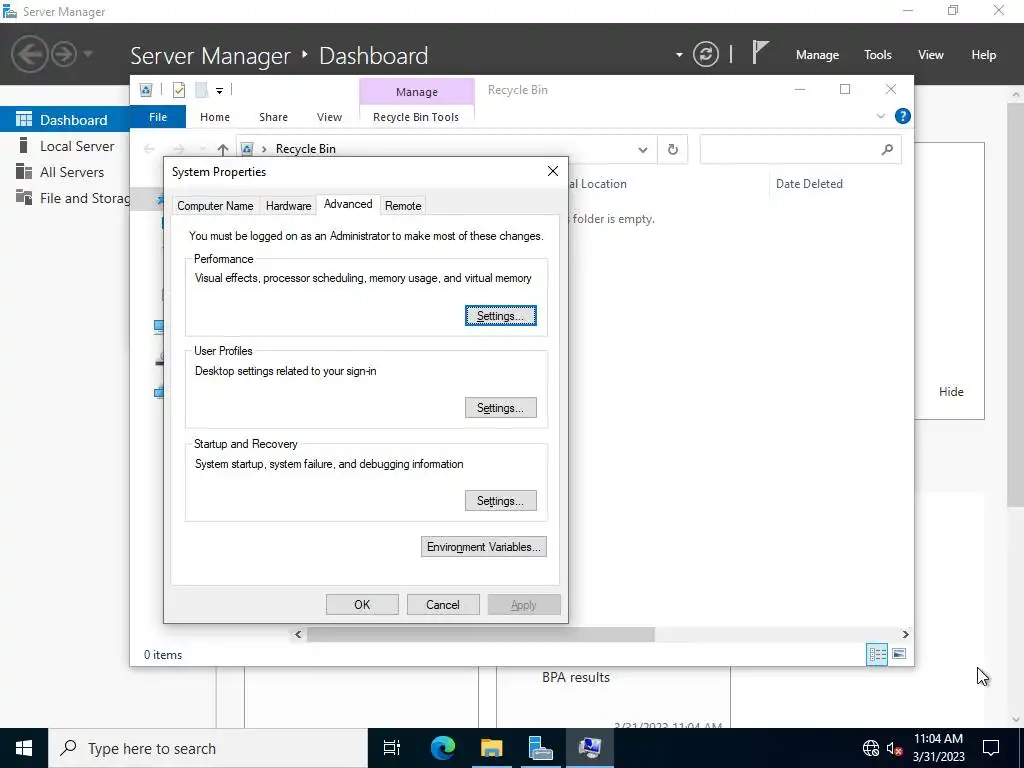1024x768 pixels.
Task: Open File Explorer from taskbar
Action: point(491,748)
